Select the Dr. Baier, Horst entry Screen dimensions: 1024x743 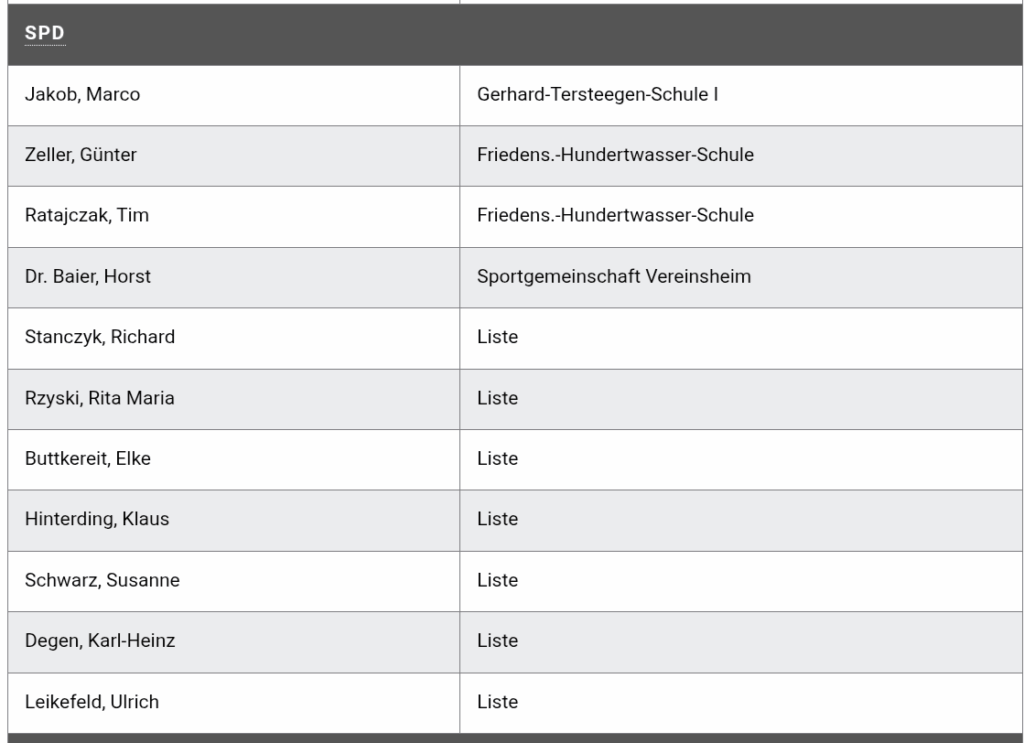(x=88, y=277)
